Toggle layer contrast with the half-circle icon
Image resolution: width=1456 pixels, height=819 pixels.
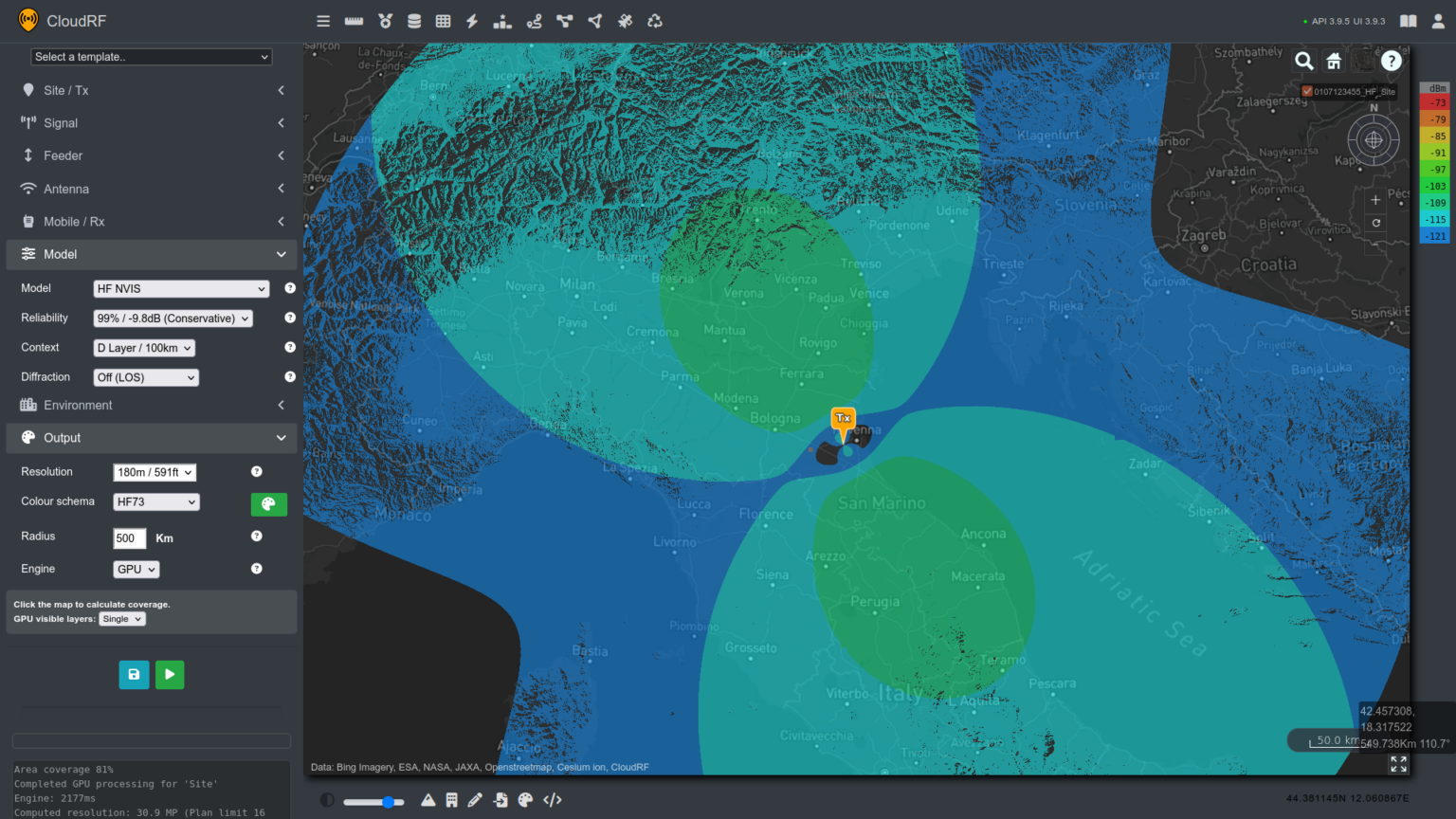click(x=327, y=800)
